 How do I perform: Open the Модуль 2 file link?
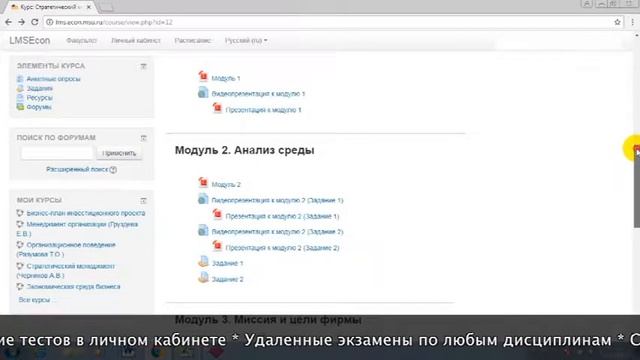pyautogui.click(x=226, y=184)
